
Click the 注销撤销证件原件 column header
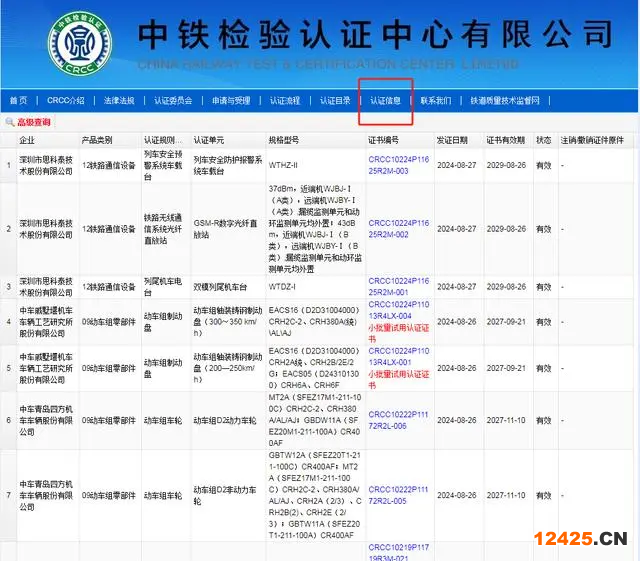coord(592,140)
